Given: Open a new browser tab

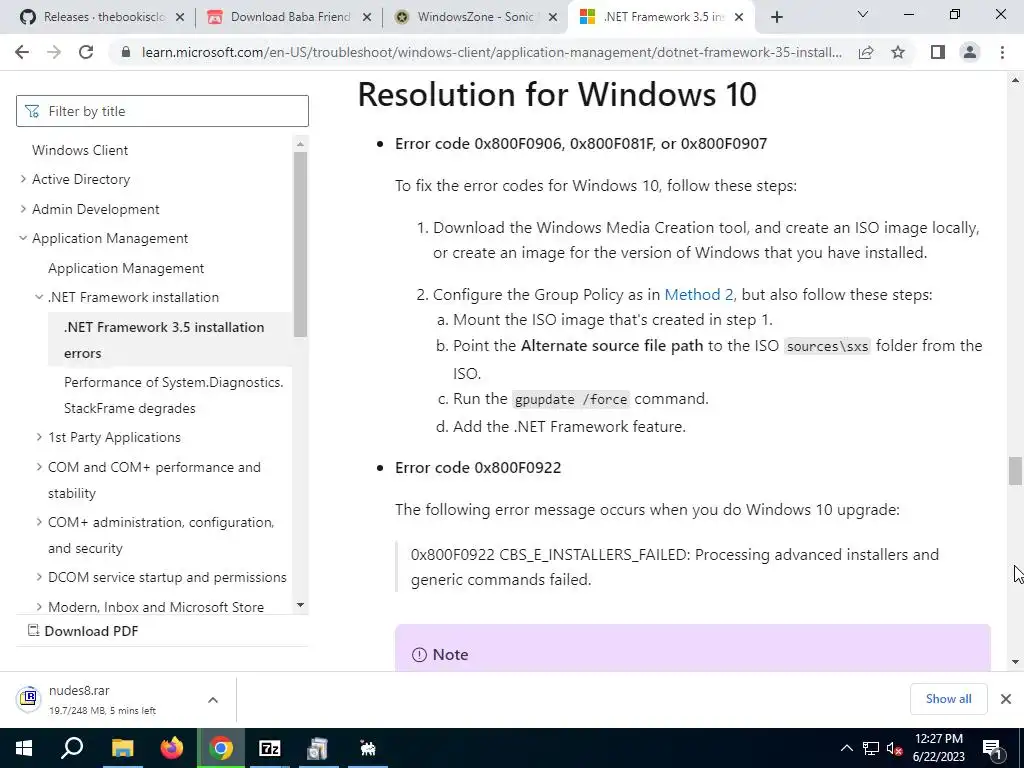Looking at the screenshot, I should (x=776, y=17).
